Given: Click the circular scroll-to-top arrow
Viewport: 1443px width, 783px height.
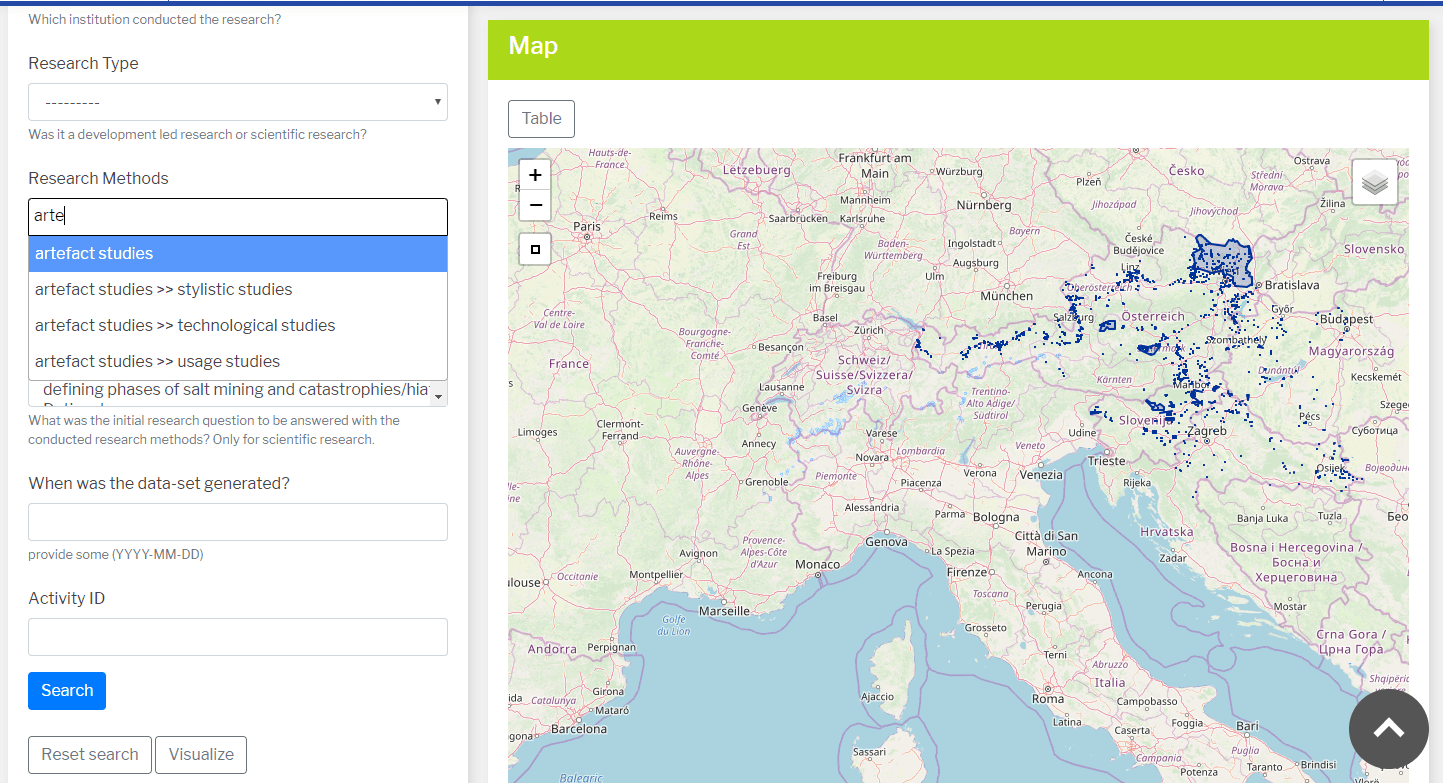Looking at the screenshot, I should [x=1389, y=729].
